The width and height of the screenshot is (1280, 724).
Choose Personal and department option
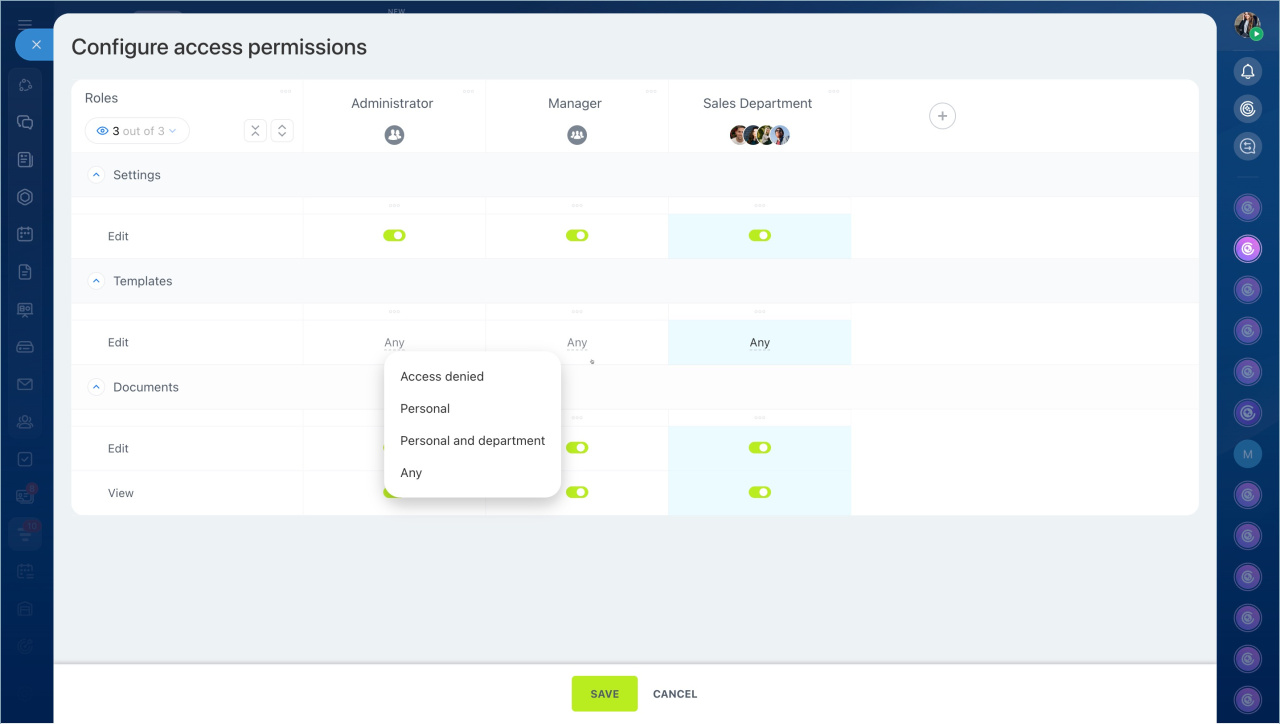click(x=472, y=441)
